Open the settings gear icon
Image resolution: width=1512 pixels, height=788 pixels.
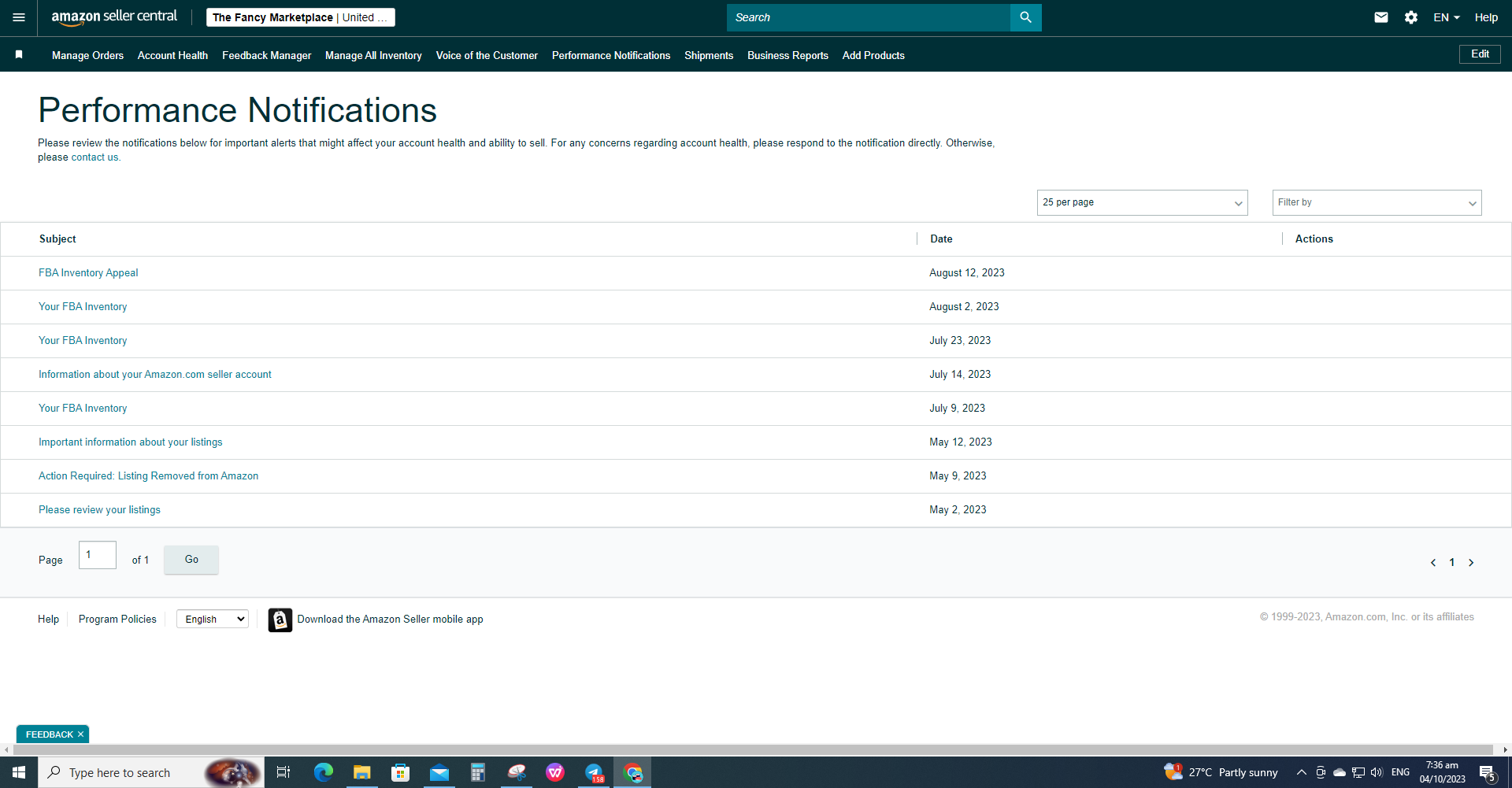pyautogui.click(x=1411, y=17)
